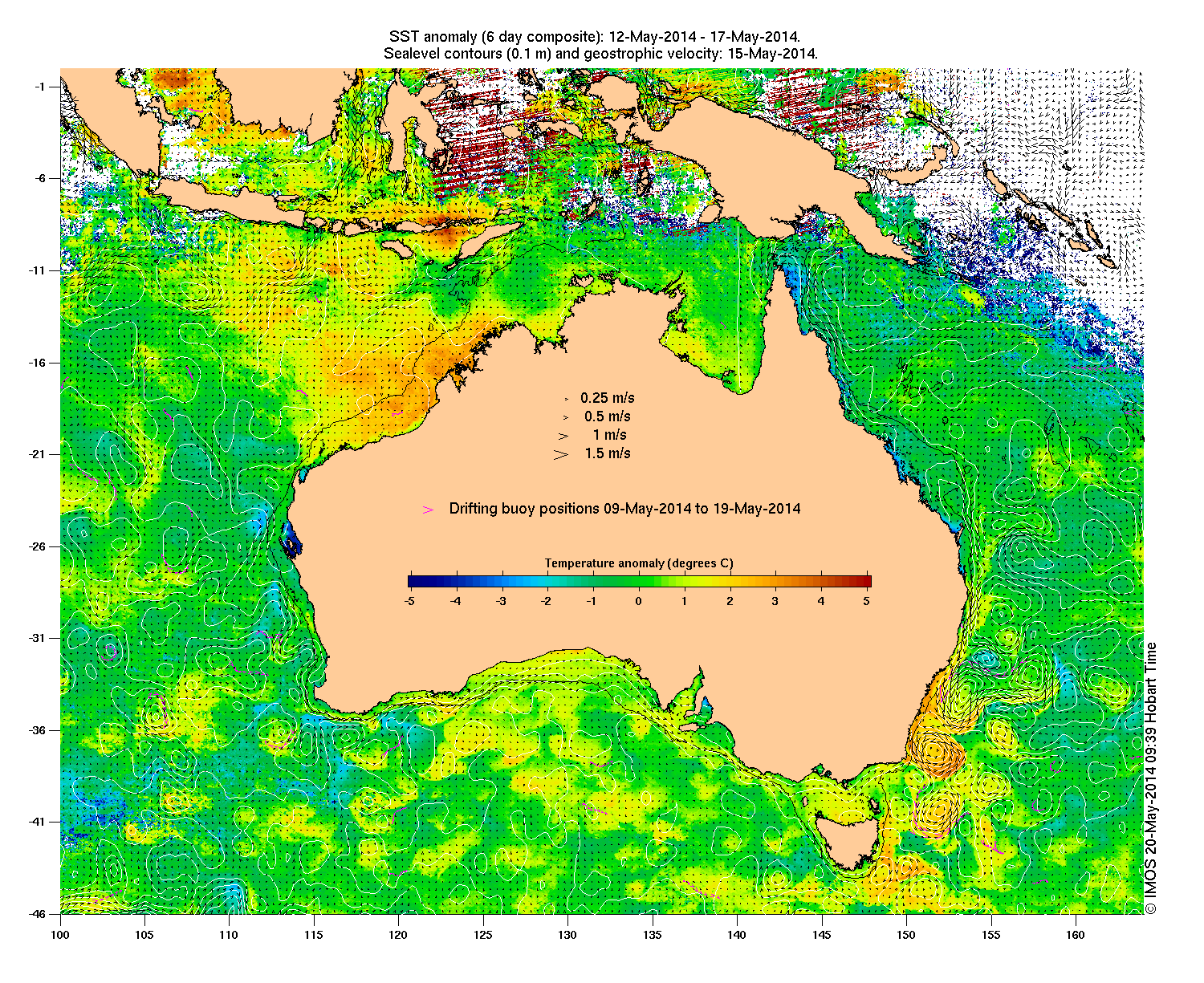This screenshot has width=1204, height=983.
Task: Click the colorbar tick label 2
Action: coord(730,600)
